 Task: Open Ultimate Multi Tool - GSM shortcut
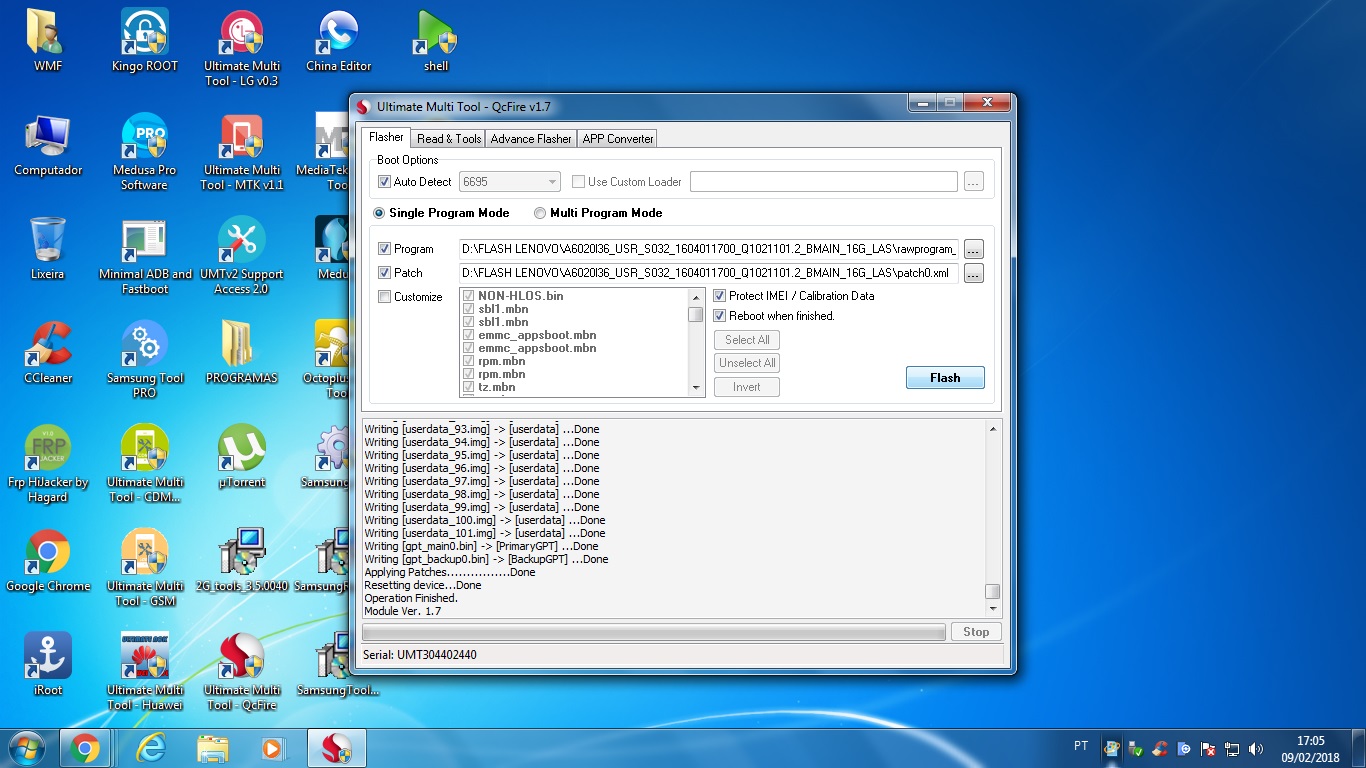[145, 568]
